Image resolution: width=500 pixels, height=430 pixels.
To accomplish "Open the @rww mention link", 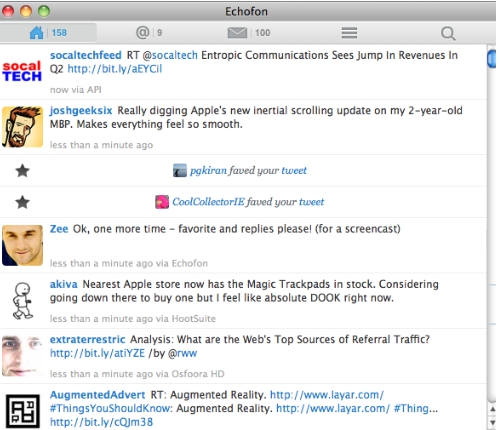I will [x=182, y=353].
